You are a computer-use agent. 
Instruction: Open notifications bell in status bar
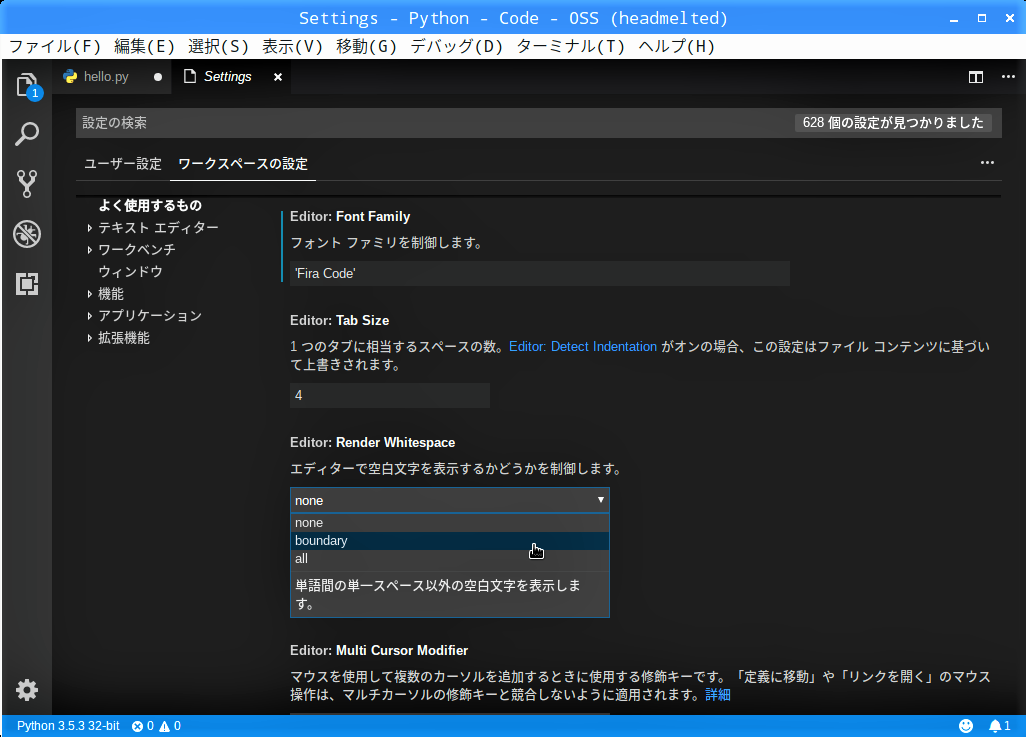995,726
